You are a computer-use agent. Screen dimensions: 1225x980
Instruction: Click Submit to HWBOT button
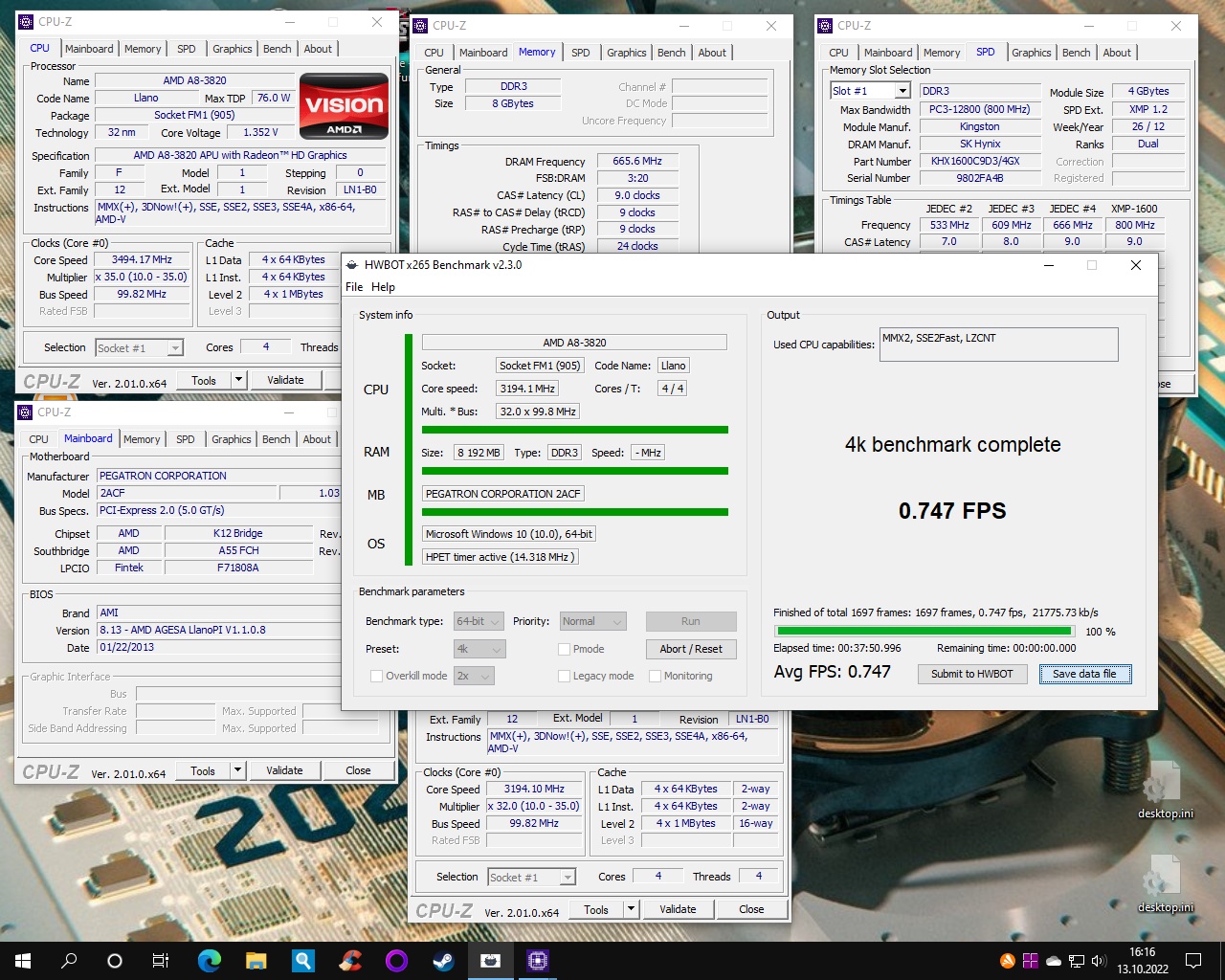(x=971, y=674)
